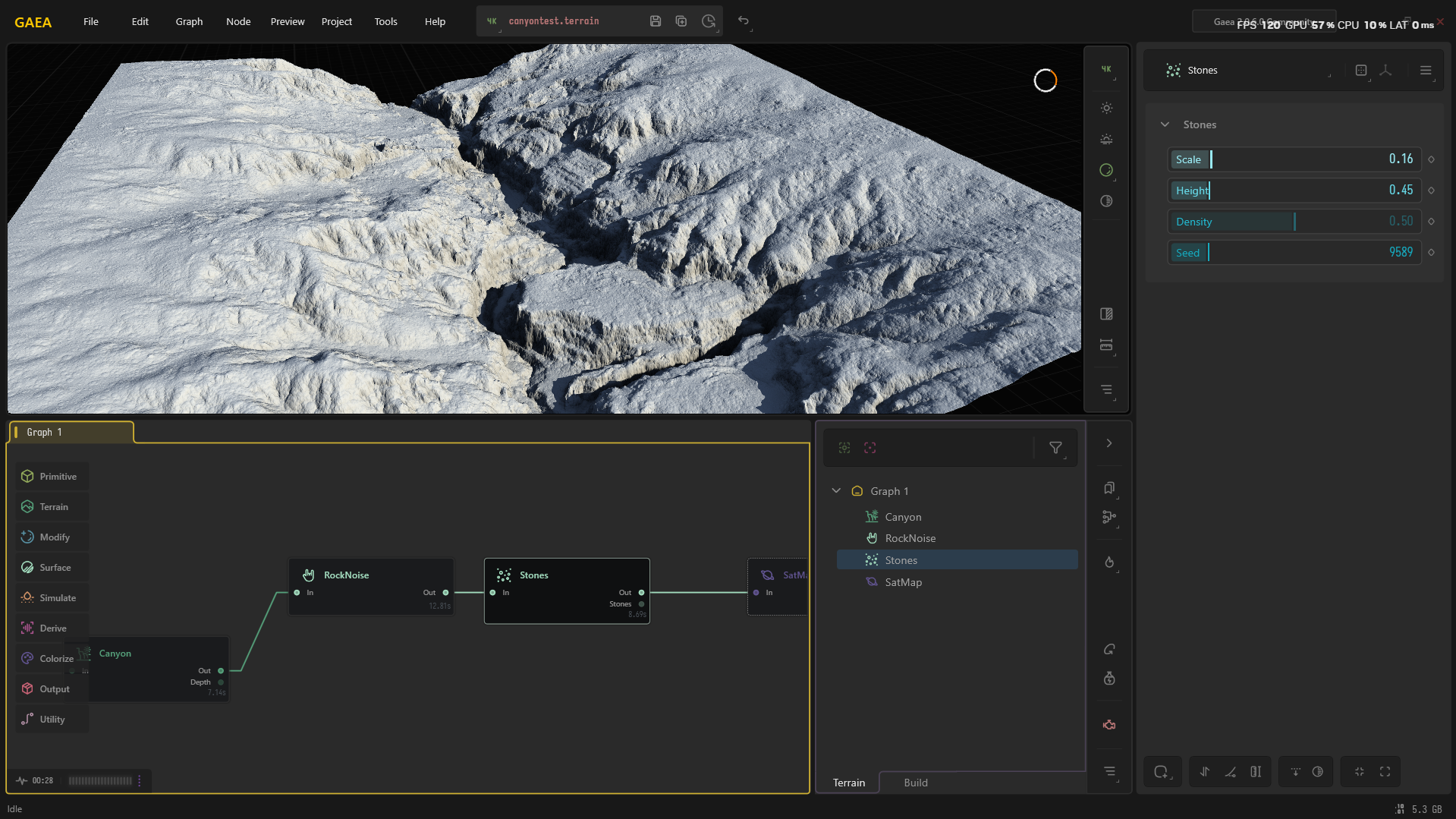Open the Surface node category
1456x819 pixels.
(52, 568)
